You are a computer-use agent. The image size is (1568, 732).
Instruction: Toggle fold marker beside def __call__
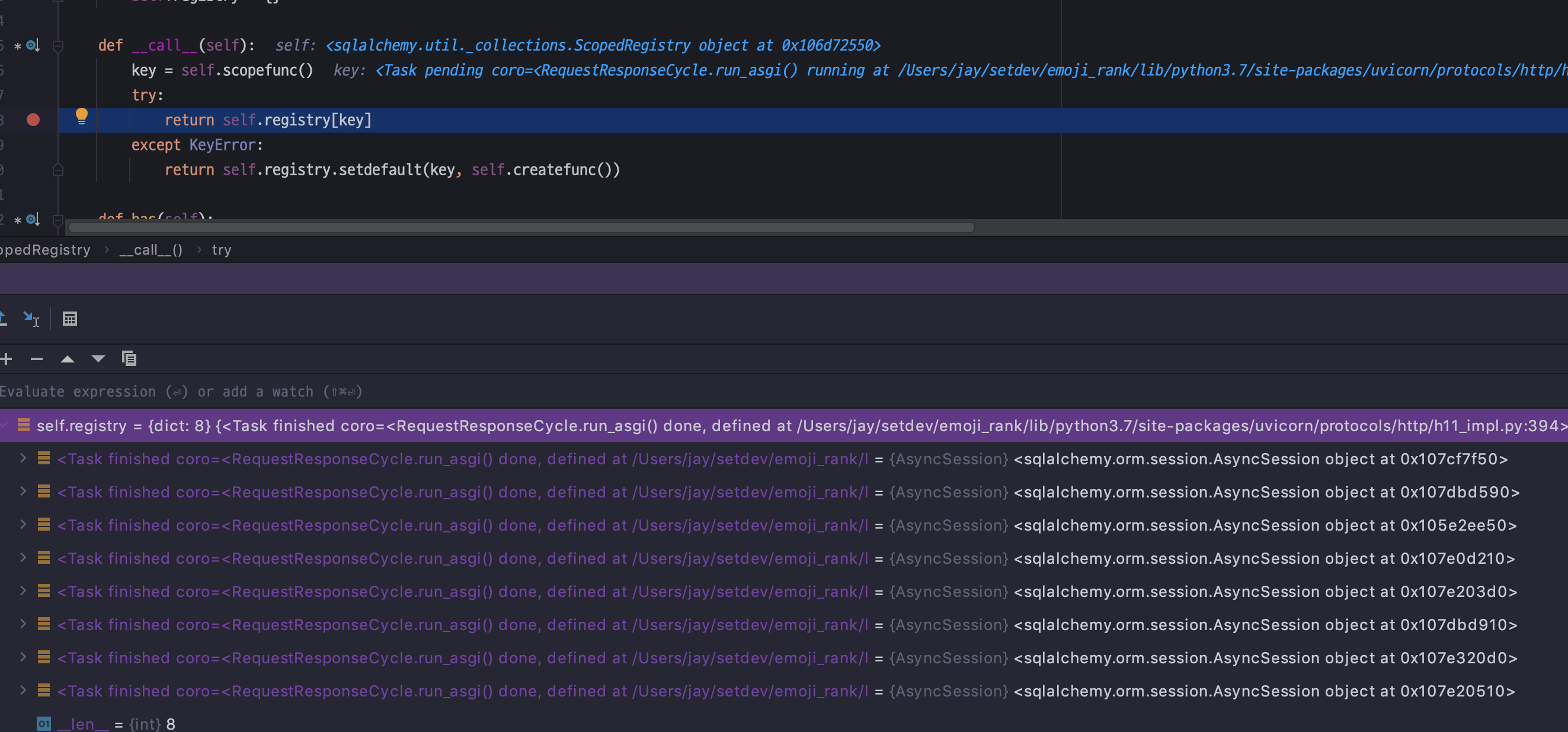[x=59, y=46]
